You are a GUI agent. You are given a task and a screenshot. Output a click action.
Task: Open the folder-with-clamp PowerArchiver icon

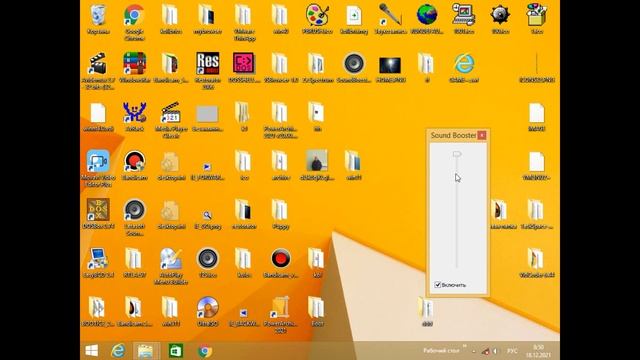pos(280,307)
